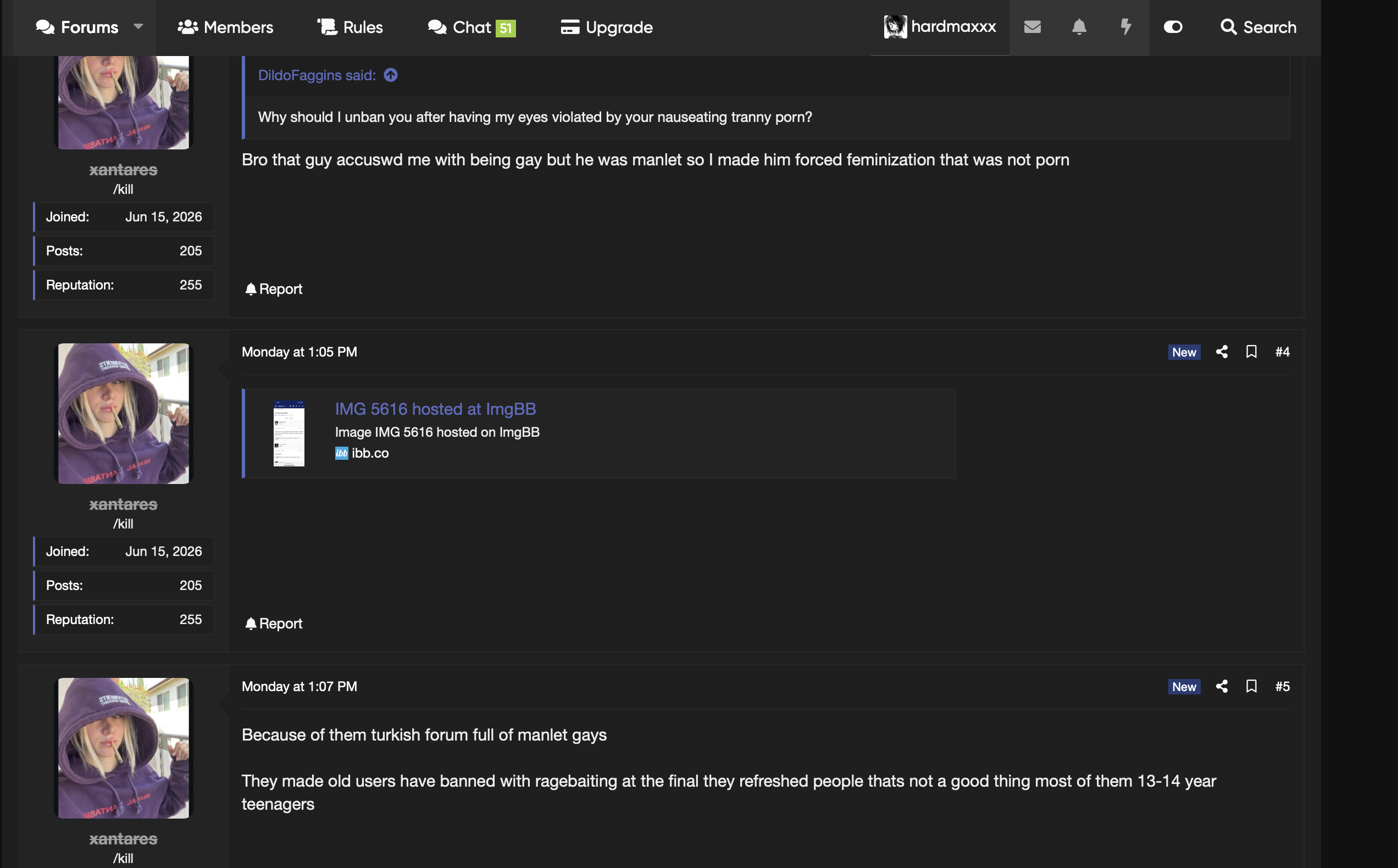
Task: Share post #5
Action: click(x=1222, y=686)
